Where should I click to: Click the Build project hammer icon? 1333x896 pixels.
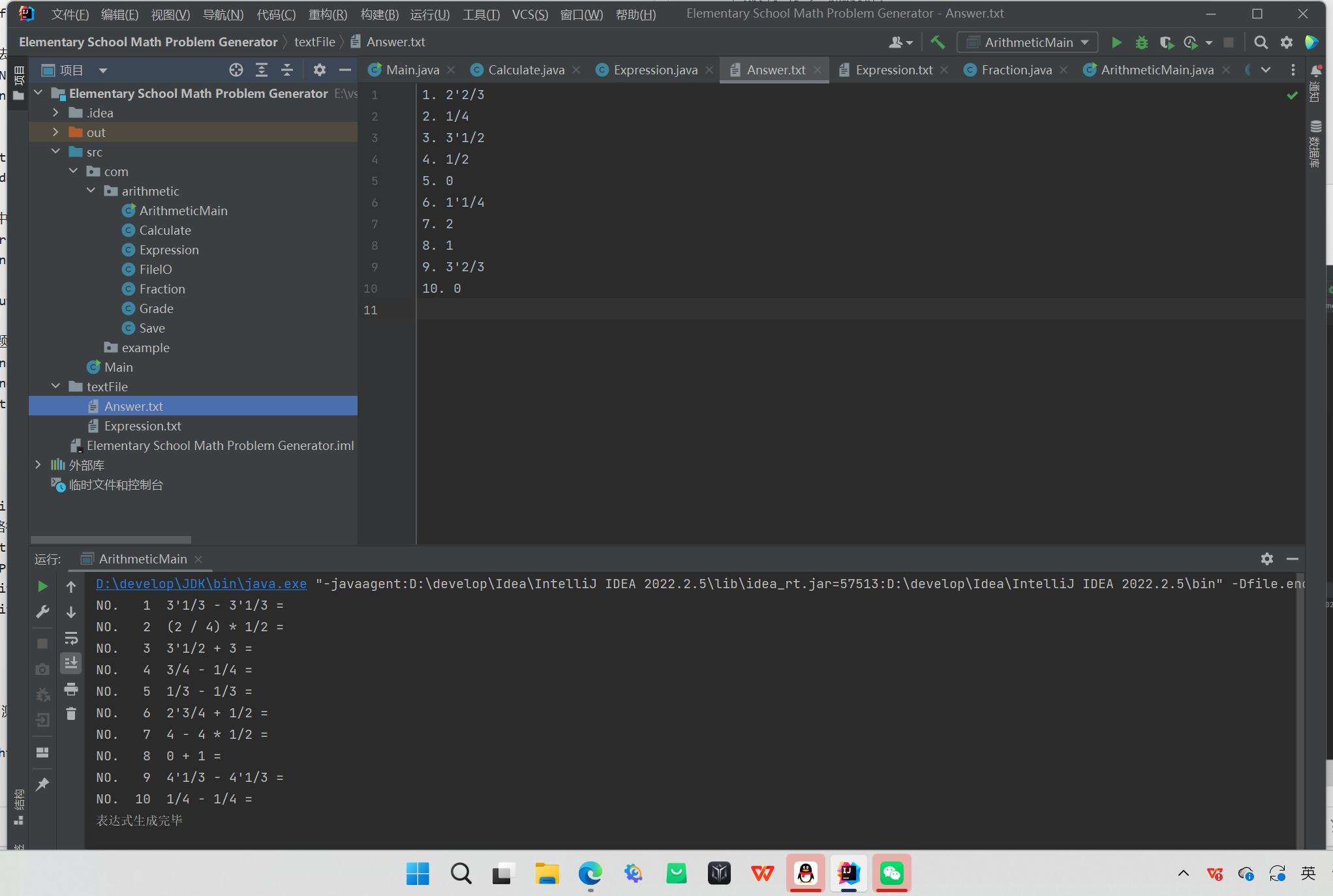click(938, 42)
